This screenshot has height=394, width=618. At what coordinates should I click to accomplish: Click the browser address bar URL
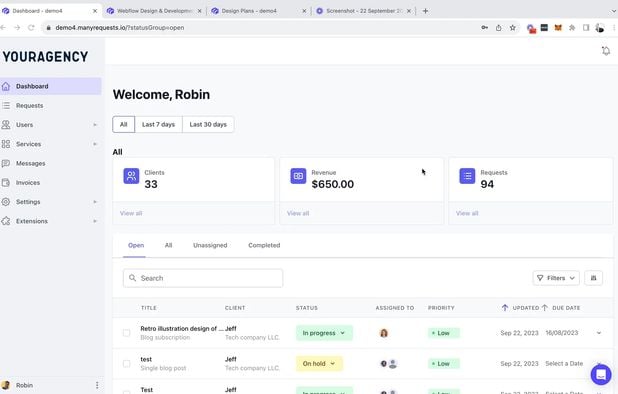pyautogui.click(x=120, y=28)
